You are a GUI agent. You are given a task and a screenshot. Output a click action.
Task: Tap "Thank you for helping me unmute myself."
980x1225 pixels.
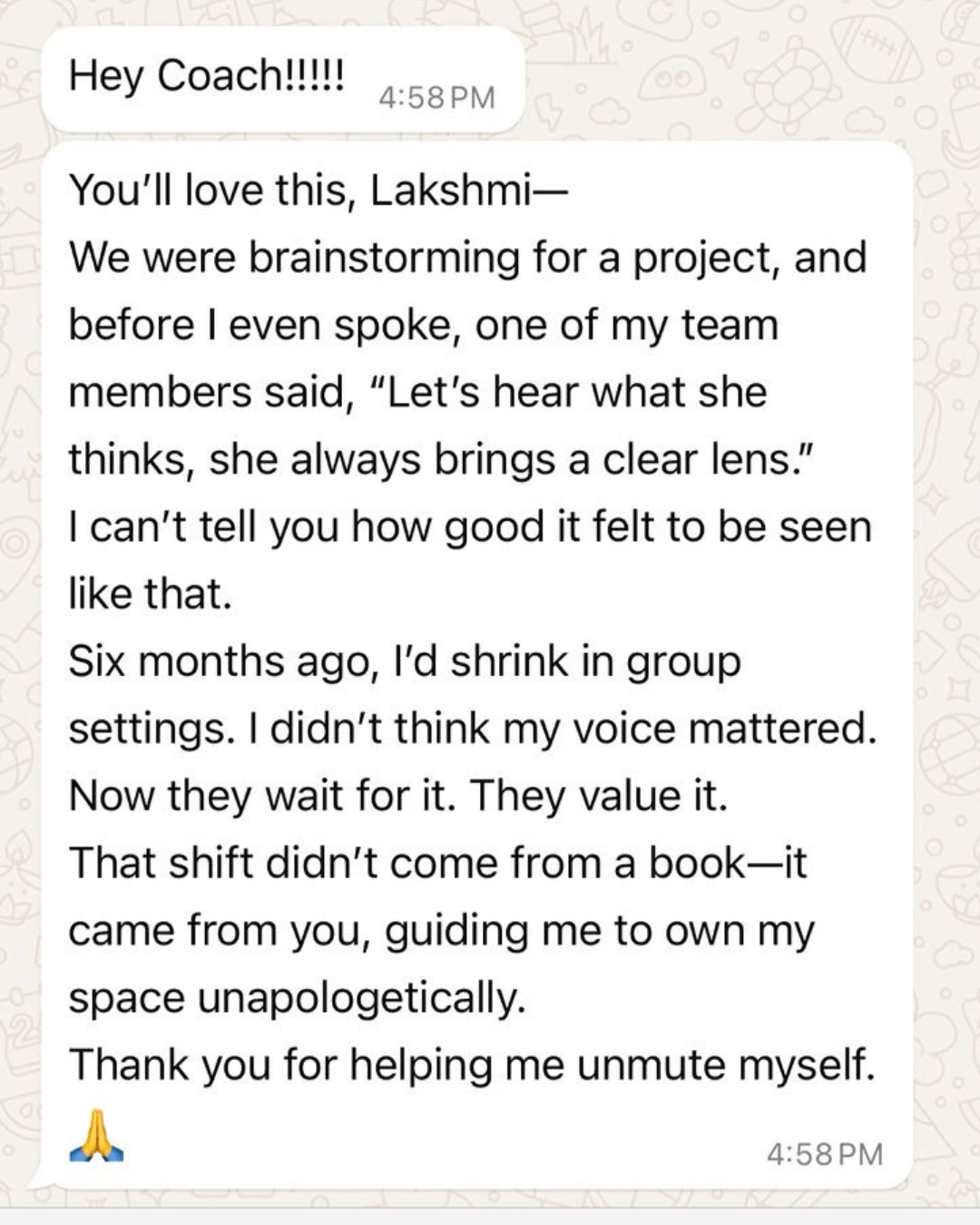point(472,1063)
